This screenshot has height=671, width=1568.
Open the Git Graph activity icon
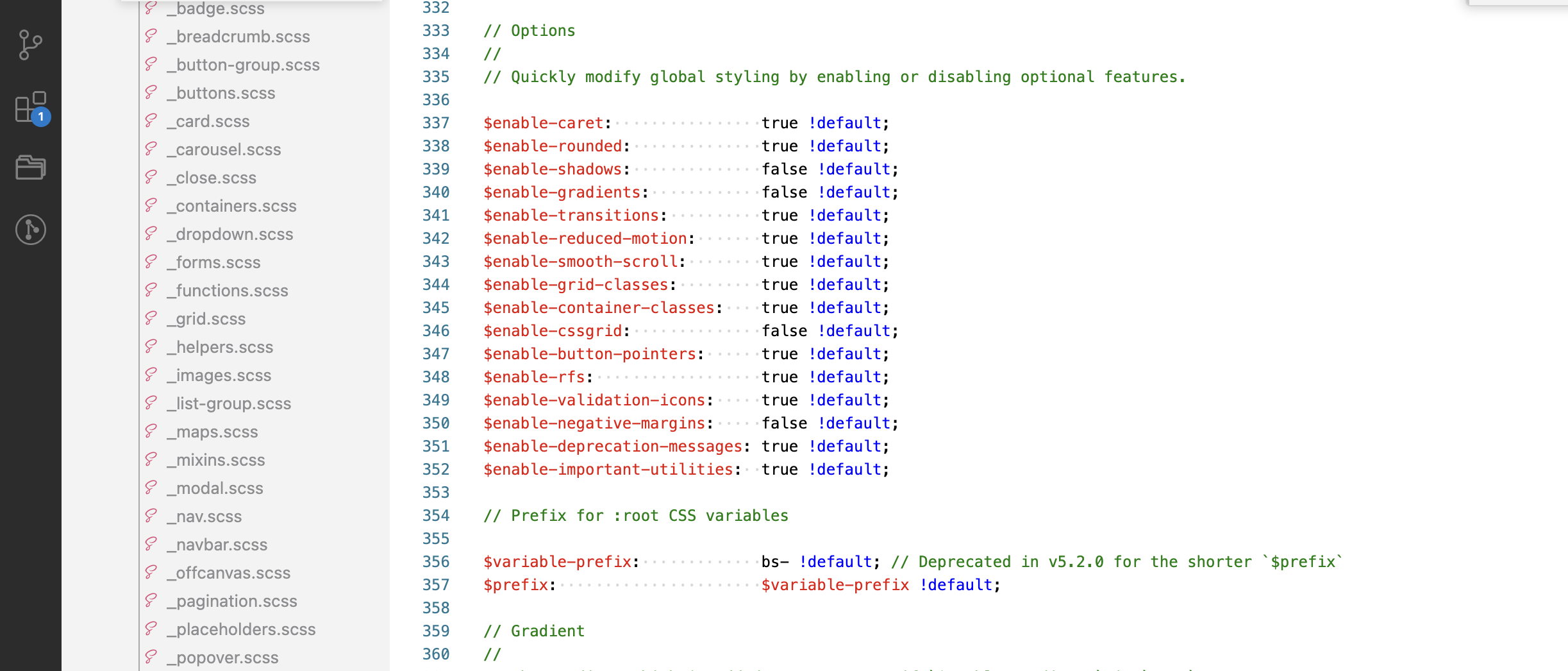coord(30,230)
